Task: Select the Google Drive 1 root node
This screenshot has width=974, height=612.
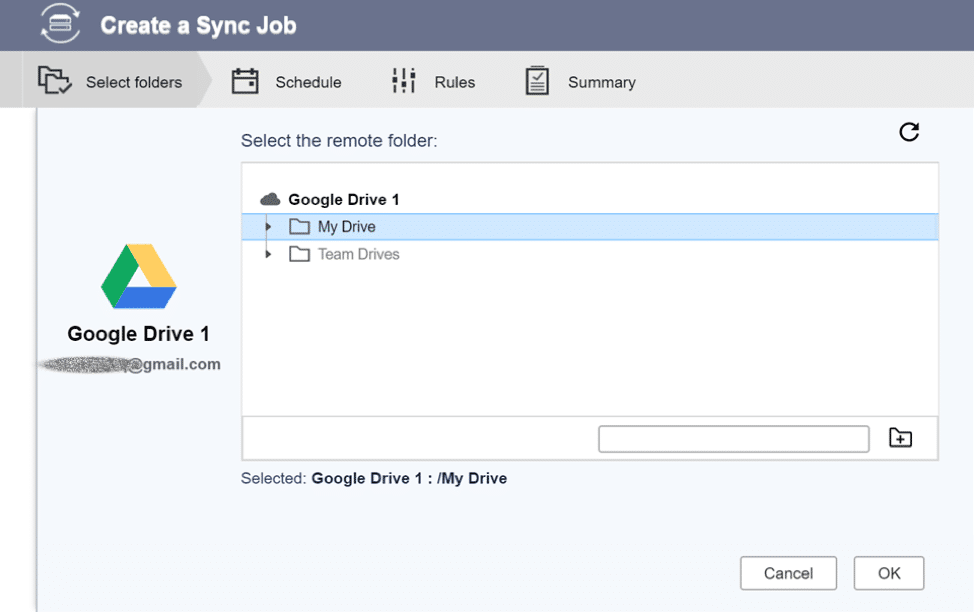Action: pos(344,199)
